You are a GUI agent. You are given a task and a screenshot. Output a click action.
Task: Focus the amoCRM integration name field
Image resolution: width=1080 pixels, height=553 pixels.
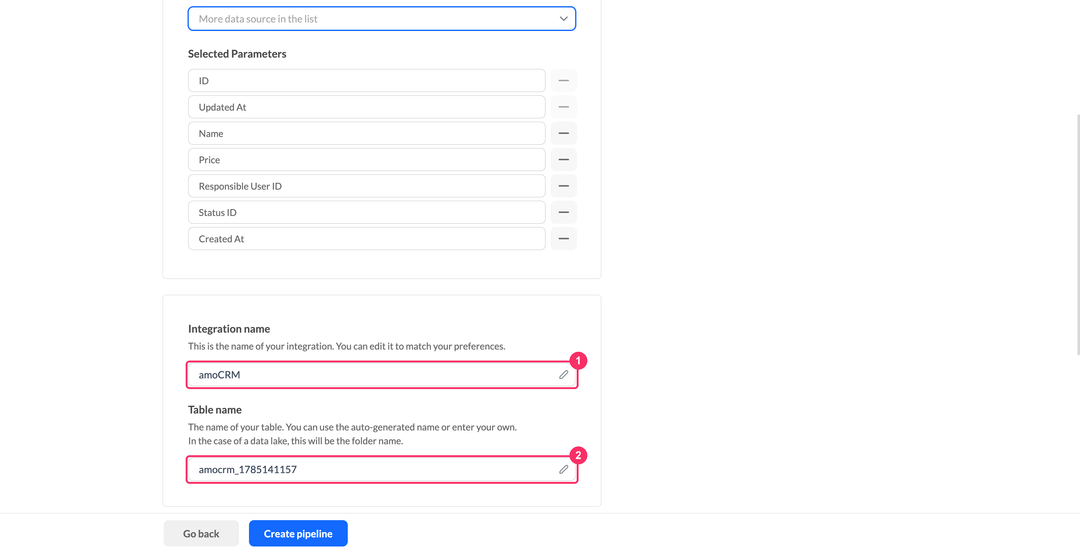(382, 375)
